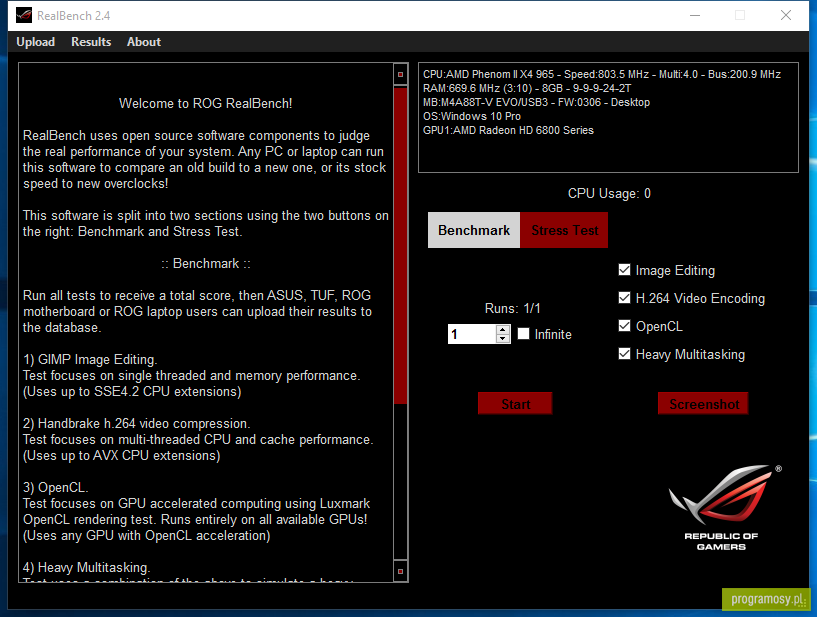Click the scrollbar track below the thumb
Screen dimensions: 817x617
(400, 482)
